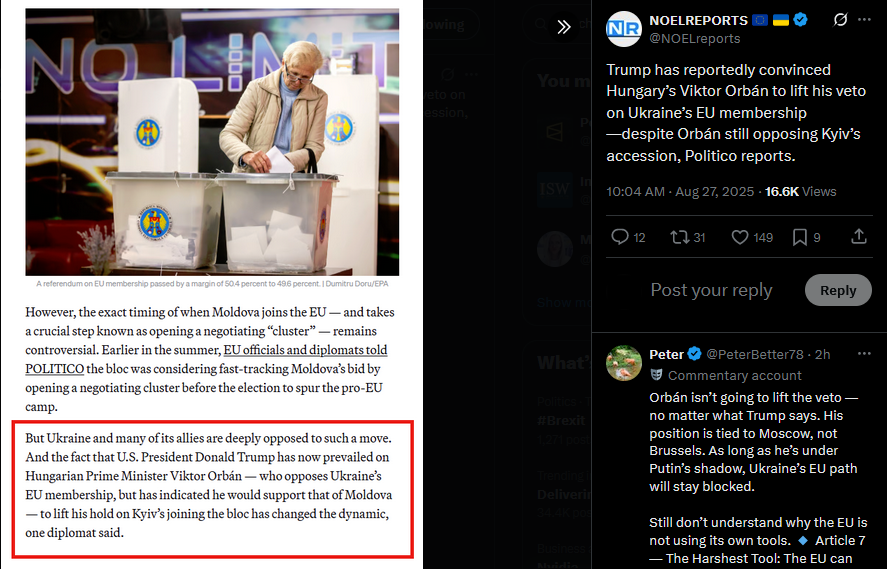
Task: Click the NOELREPORTS profile avatar
Action: 623,29
